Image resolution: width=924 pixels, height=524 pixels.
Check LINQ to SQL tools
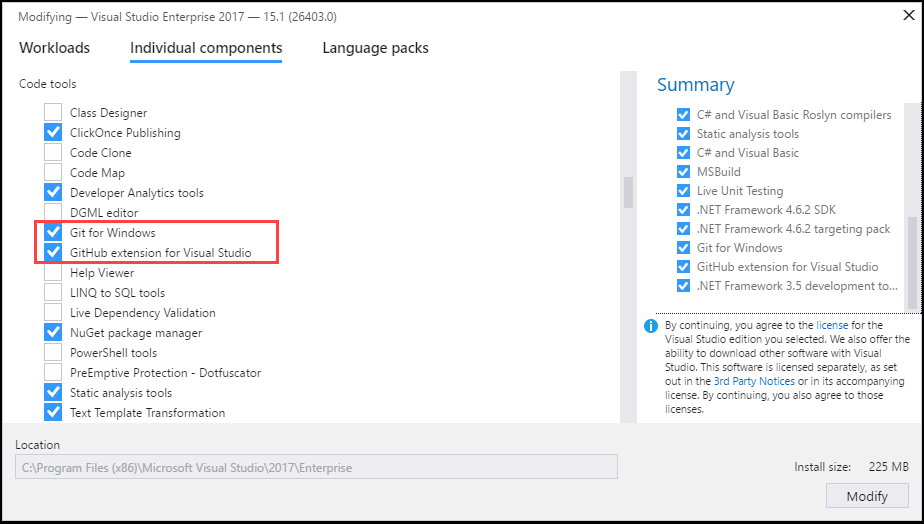(x=53, y=293)
